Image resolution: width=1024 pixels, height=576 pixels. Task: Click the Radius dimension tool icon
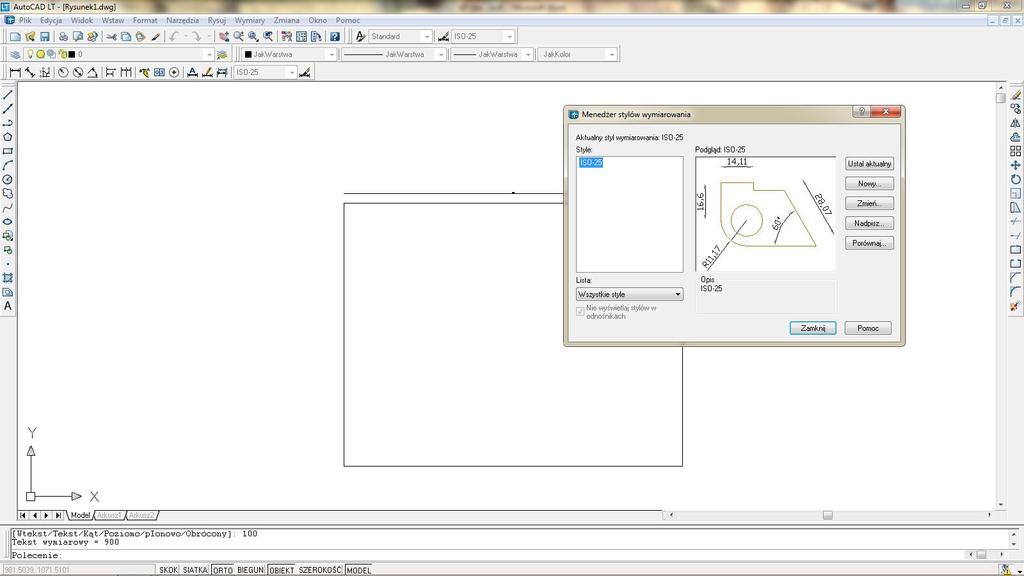63,72
